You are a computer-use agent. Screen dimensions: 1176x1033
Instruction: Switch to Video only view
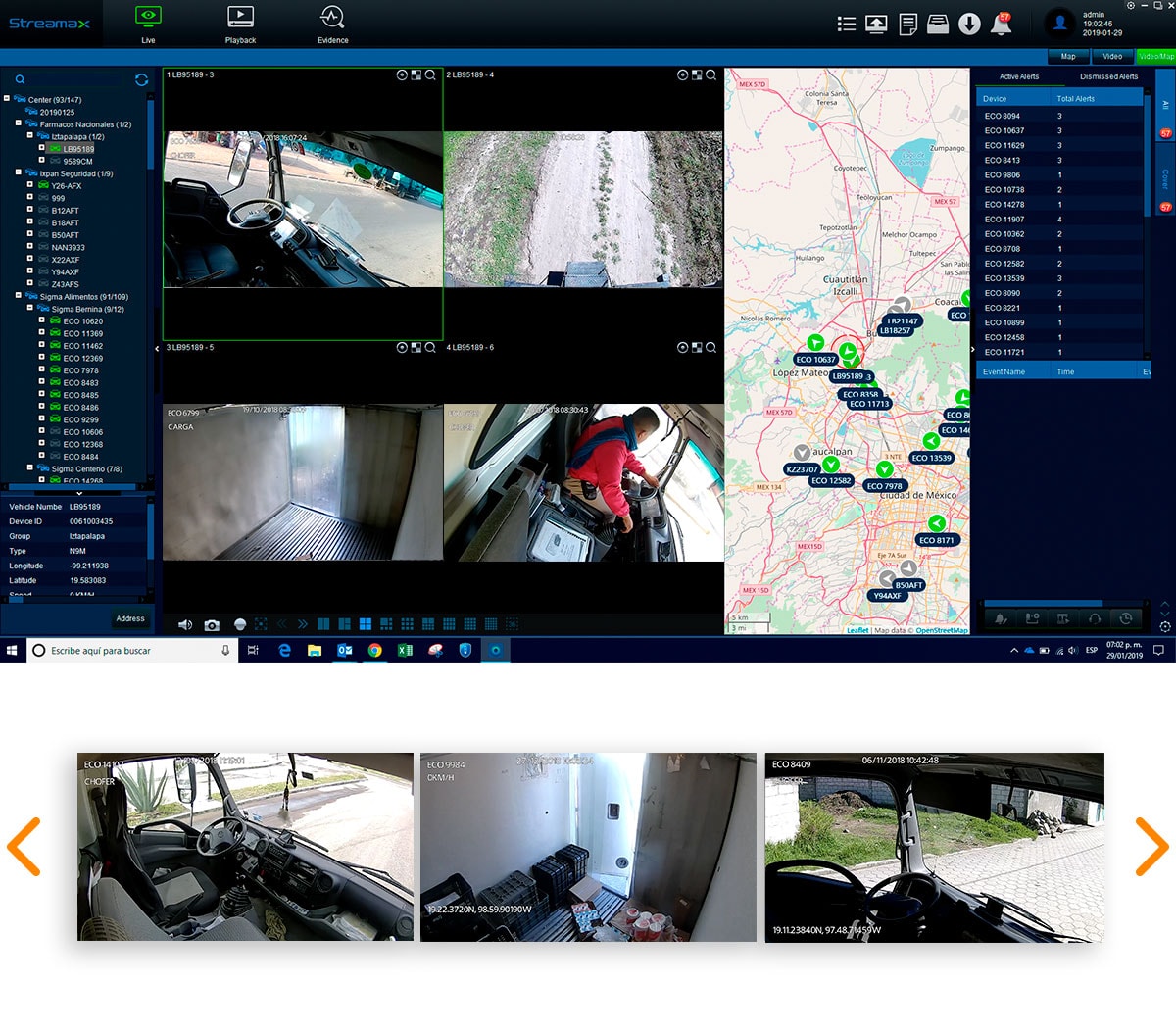coord(1111,57)
